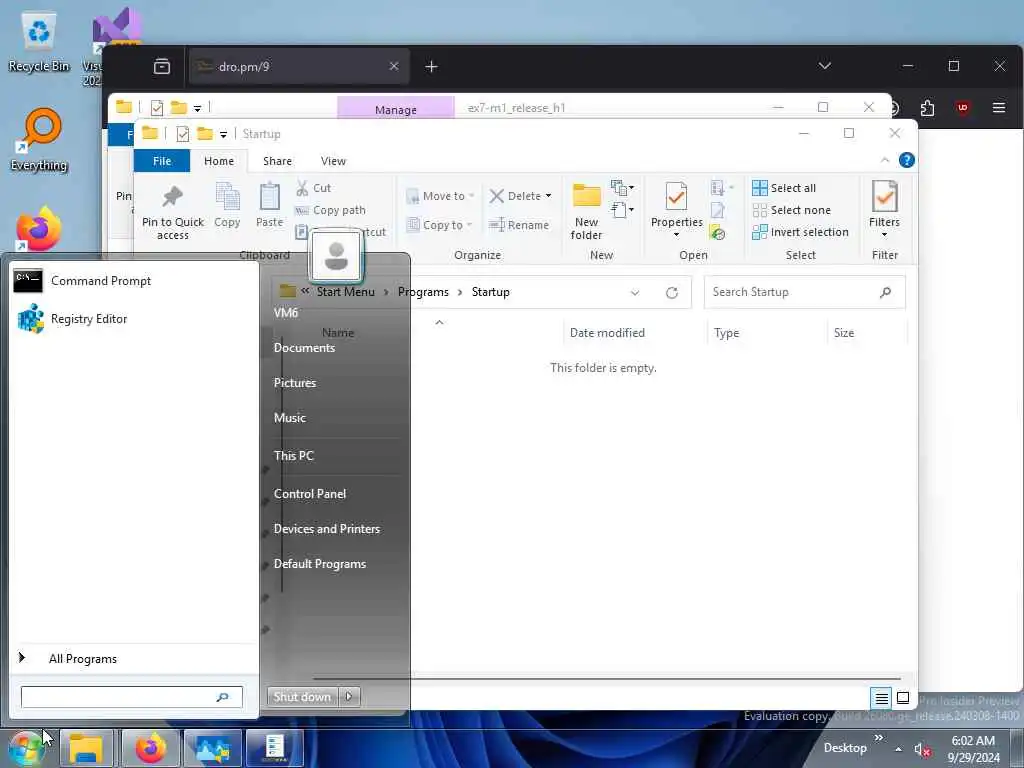Switch to the Share ribbon tab
The image size is (1024, 768).
278,161
